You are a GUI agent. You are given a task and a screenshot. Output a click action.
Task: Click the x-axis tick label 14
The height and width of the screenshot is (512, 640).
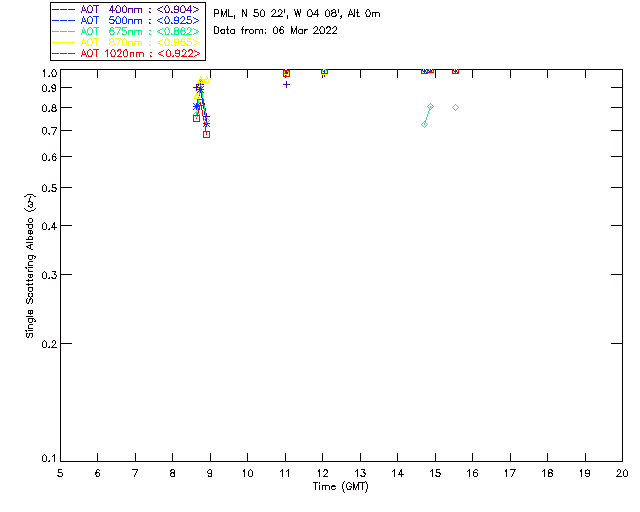[x=398, y=473]
